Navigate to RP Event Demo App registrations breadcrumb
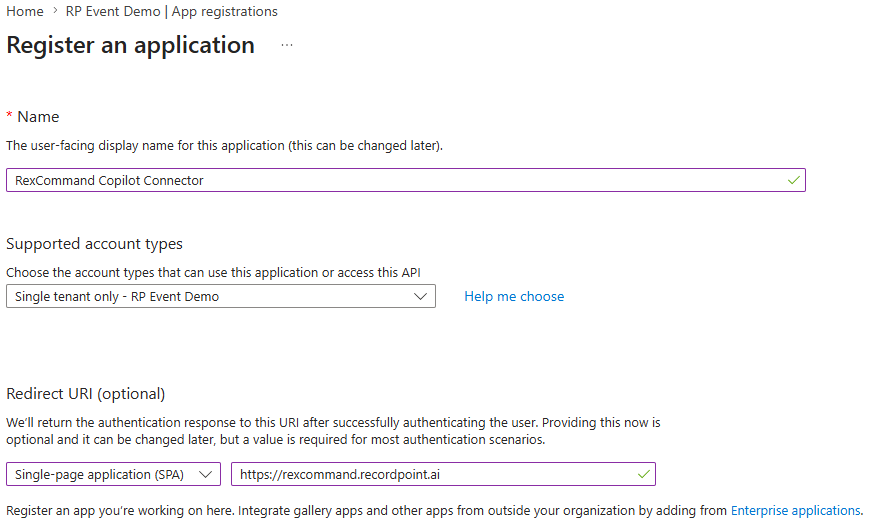This screenshot has height=522, width=871. (x=171, y=12)
